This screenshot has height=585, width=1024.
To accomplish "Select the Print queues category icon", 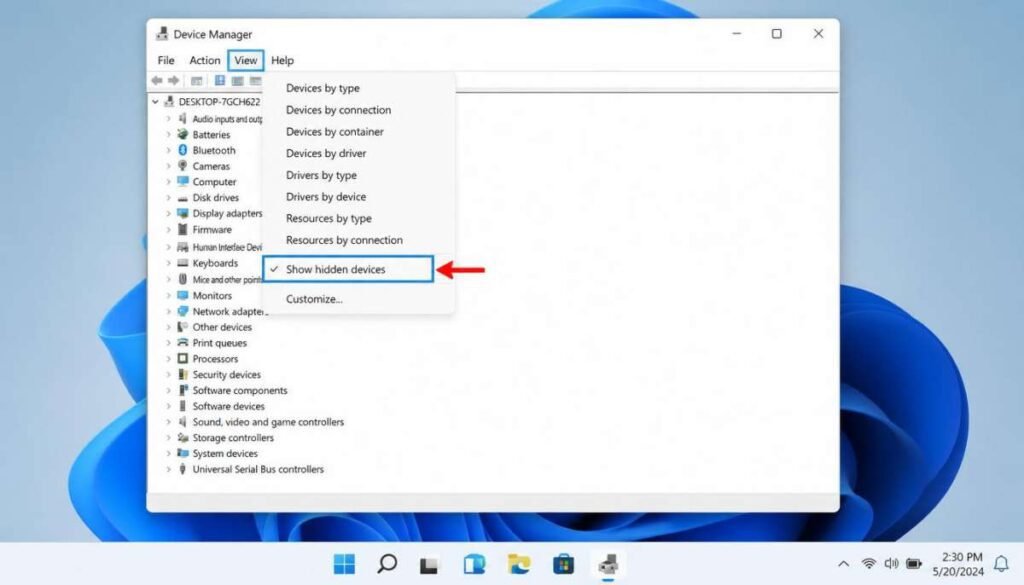I will tap(183, 343).
